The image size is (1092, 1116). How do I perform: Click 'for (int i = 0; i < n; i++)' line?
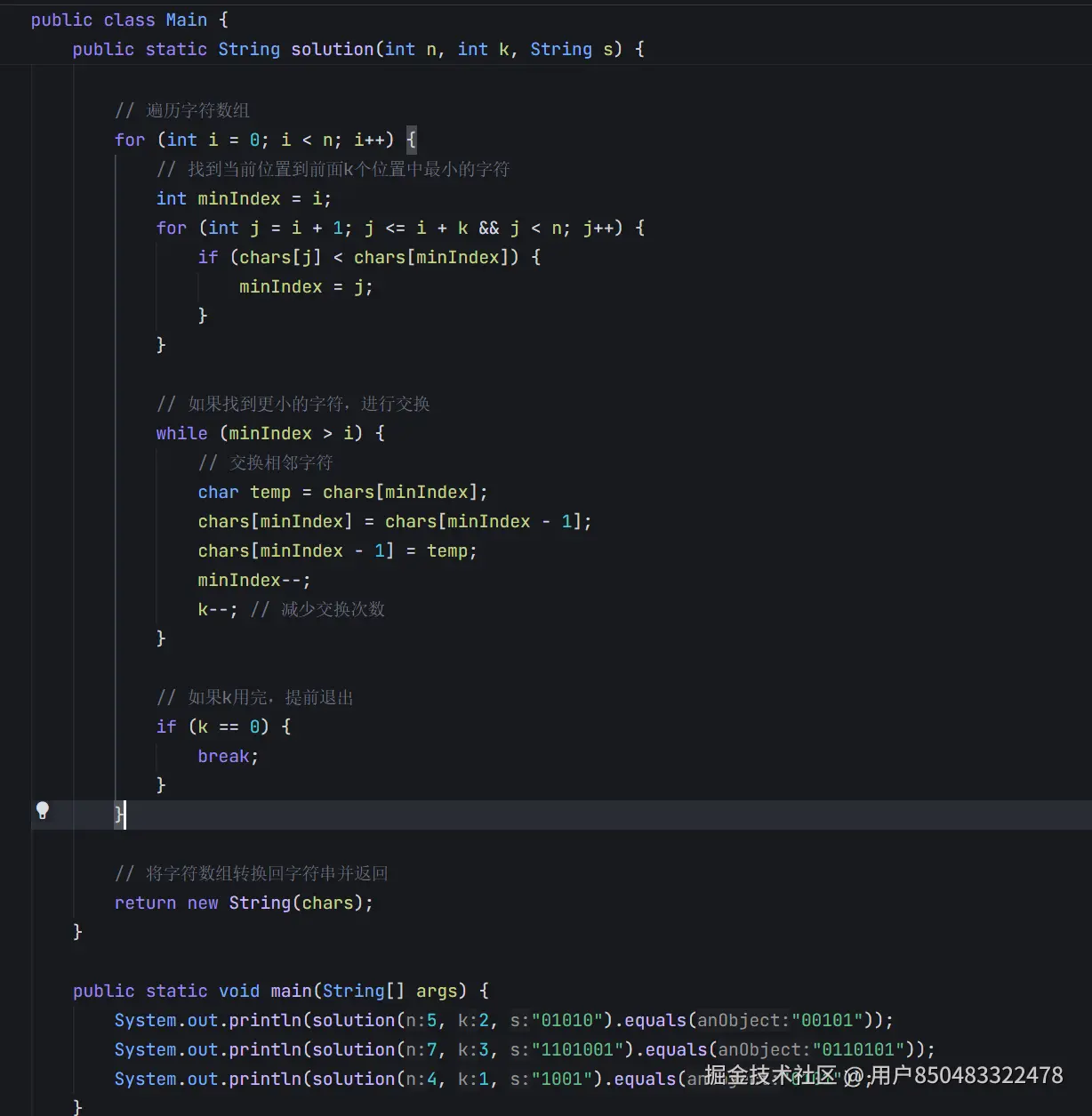pos(265,140)
